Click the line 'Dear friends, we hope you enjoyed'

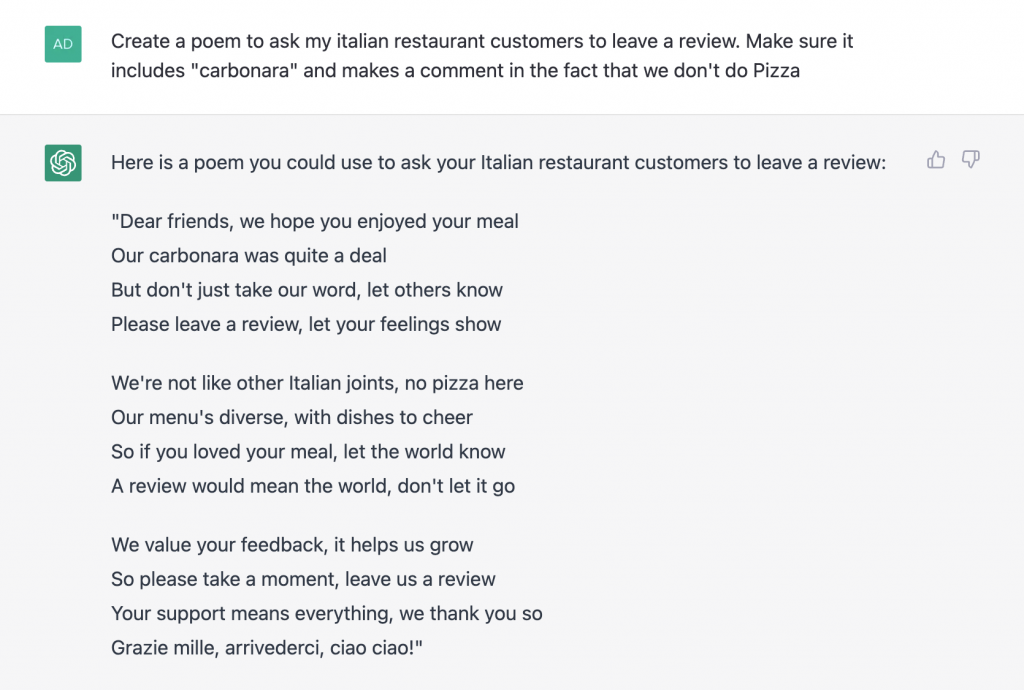(315, 221)
